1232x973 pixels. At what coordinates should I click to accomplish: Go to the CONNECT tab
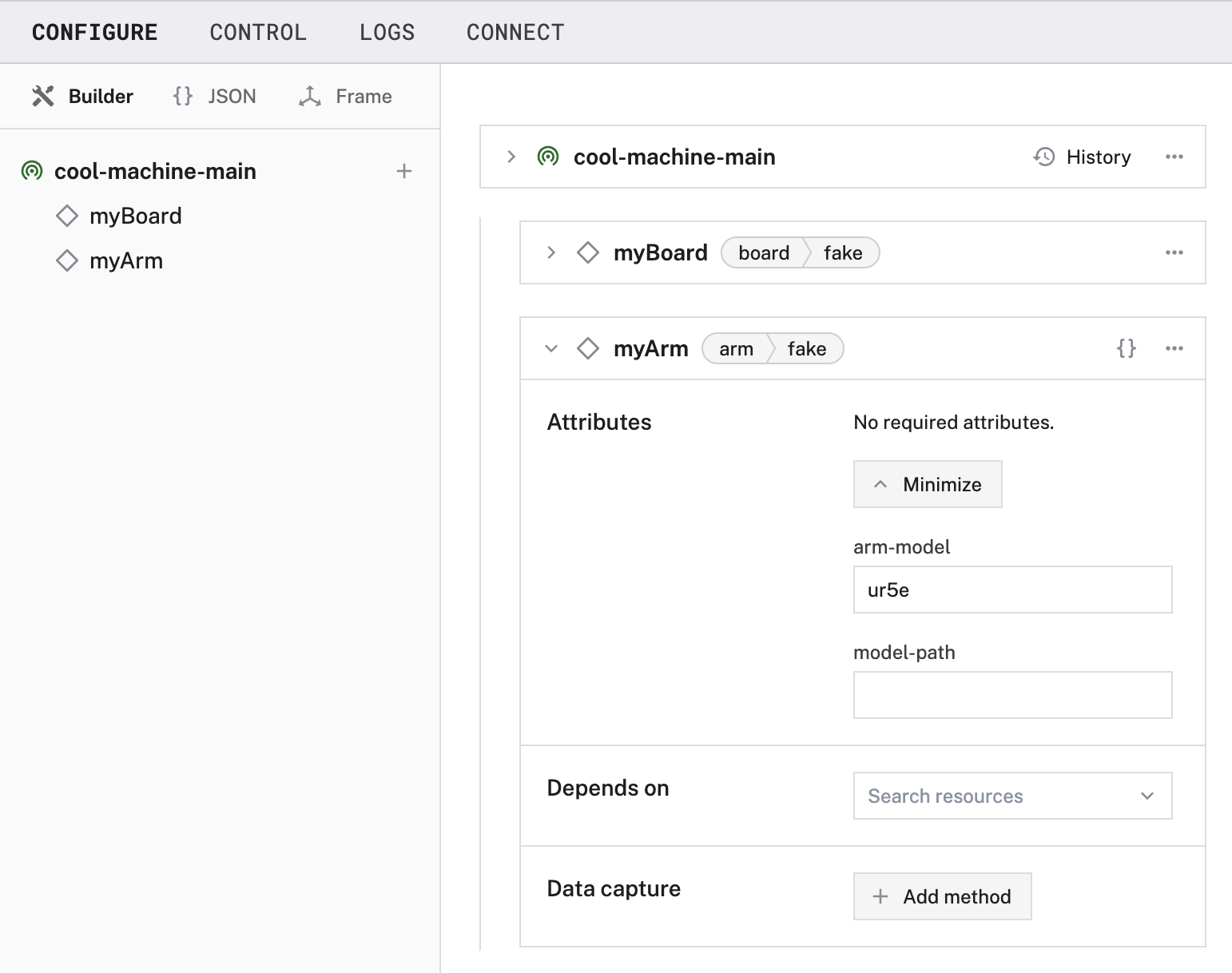(515, 32)
